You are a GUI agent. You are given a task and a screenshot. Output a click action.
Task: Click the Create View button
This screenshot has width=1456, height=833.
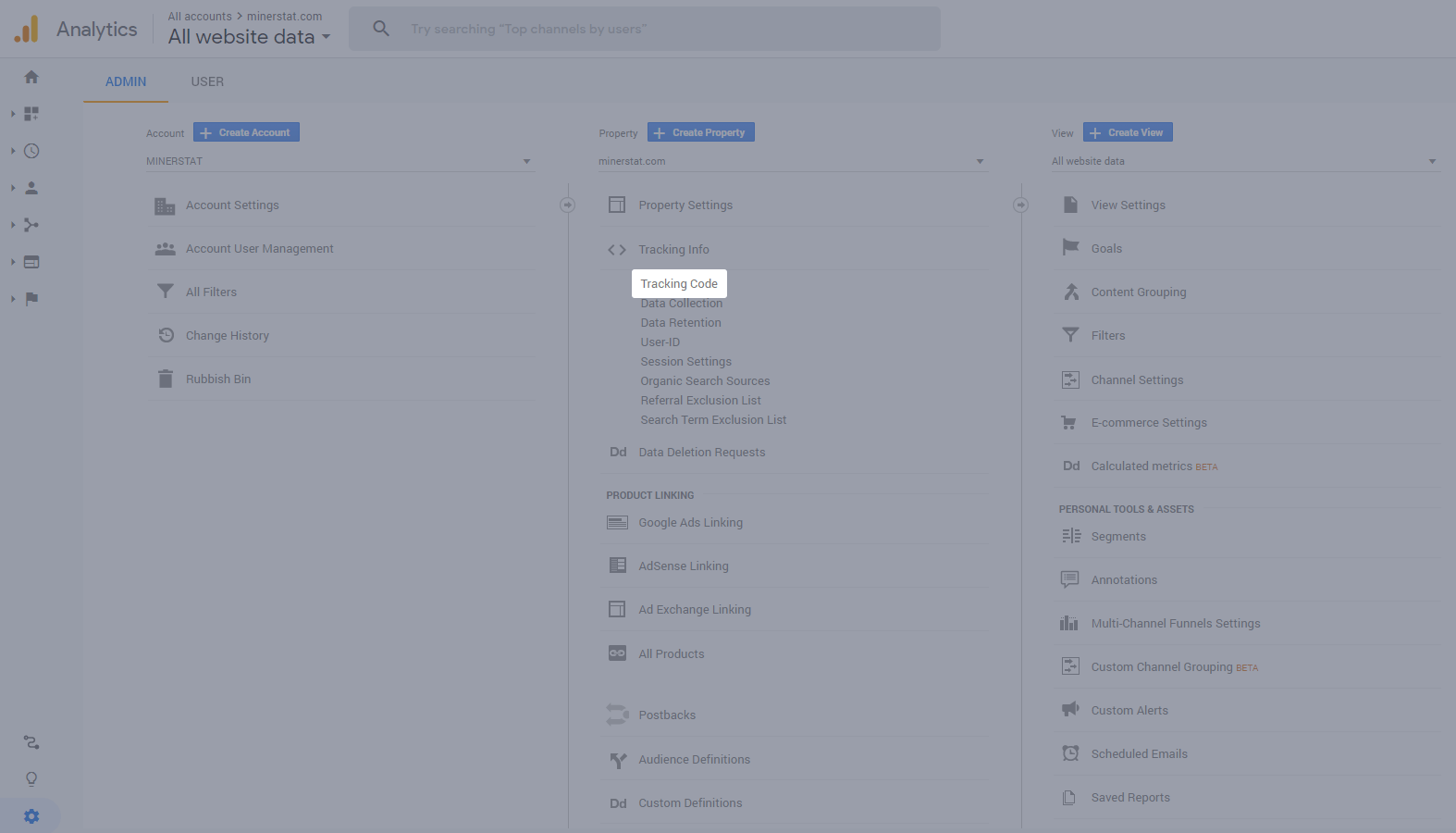[1128, 132]
